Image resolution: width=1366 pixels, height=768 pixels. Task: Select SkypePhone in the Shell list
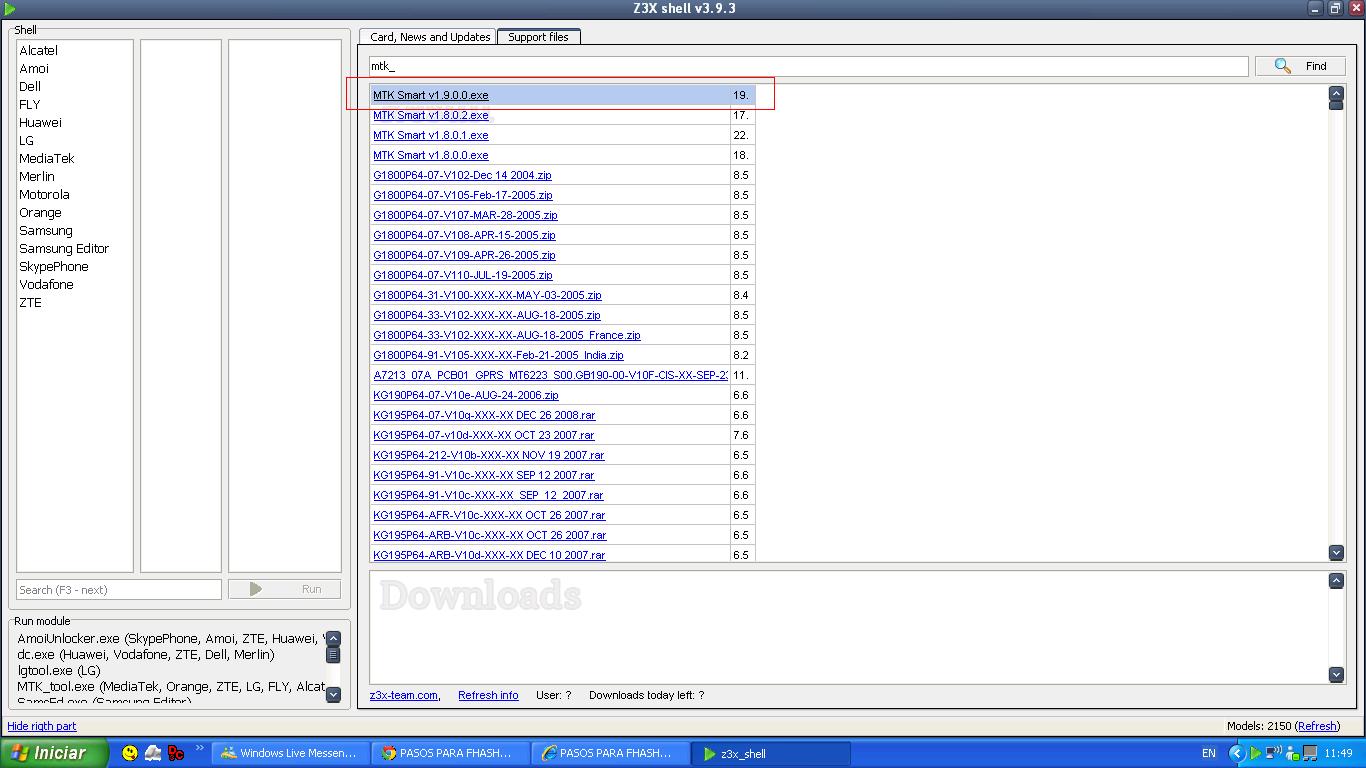point(54,266)
